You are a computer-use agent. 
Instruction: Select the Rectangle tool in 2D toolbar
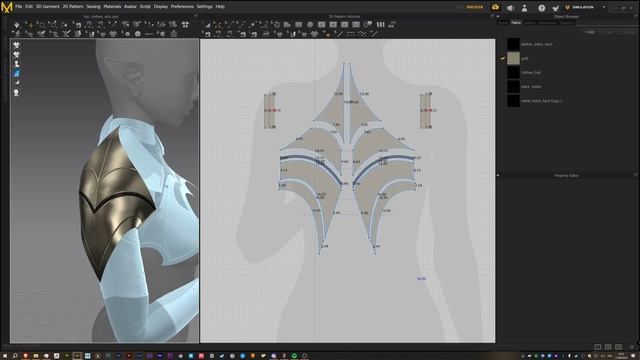pos(298,25)
